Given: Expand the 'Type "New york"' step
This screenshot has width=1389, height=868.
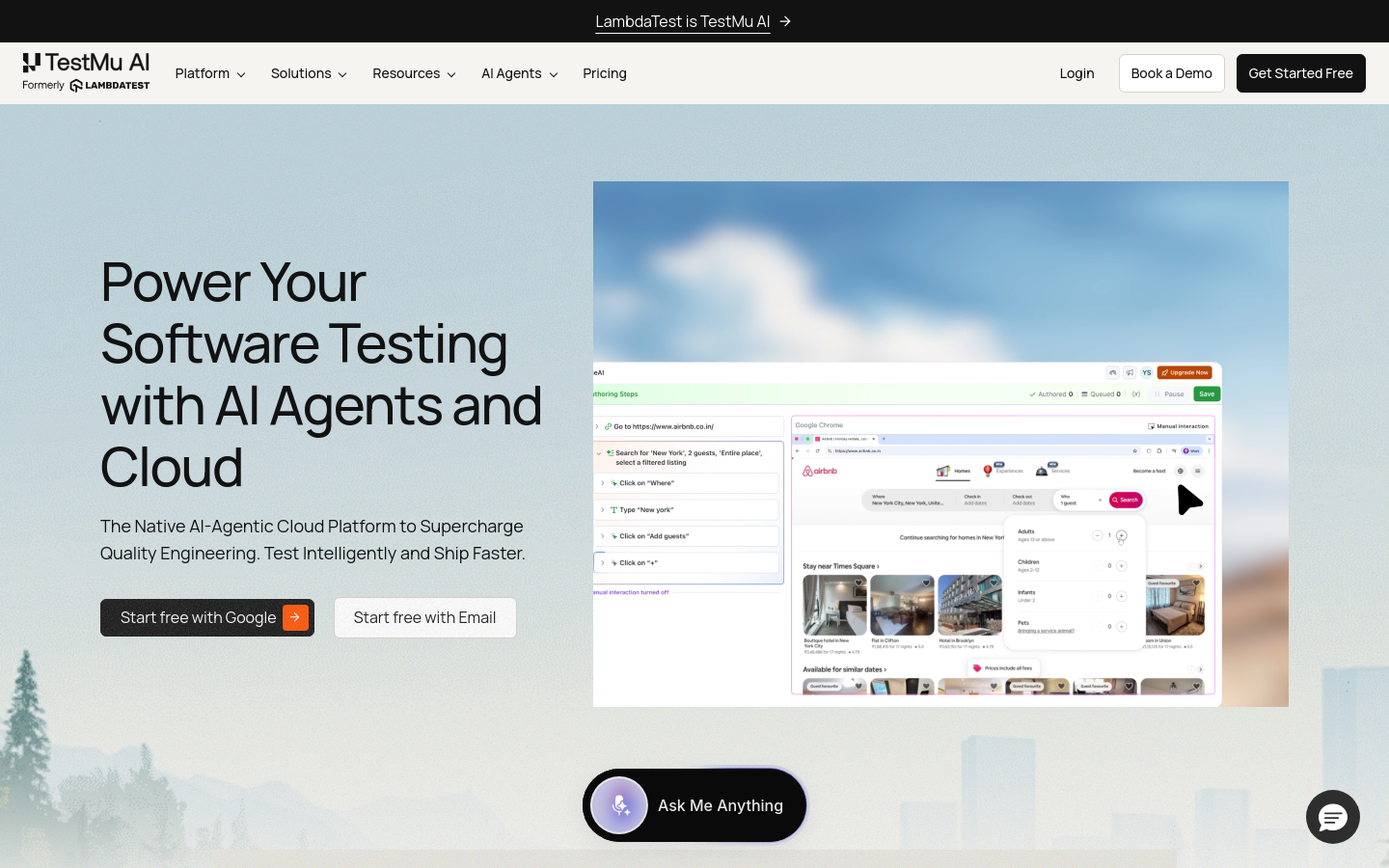Looking at the screenshot, I should (x=603, y=509).
